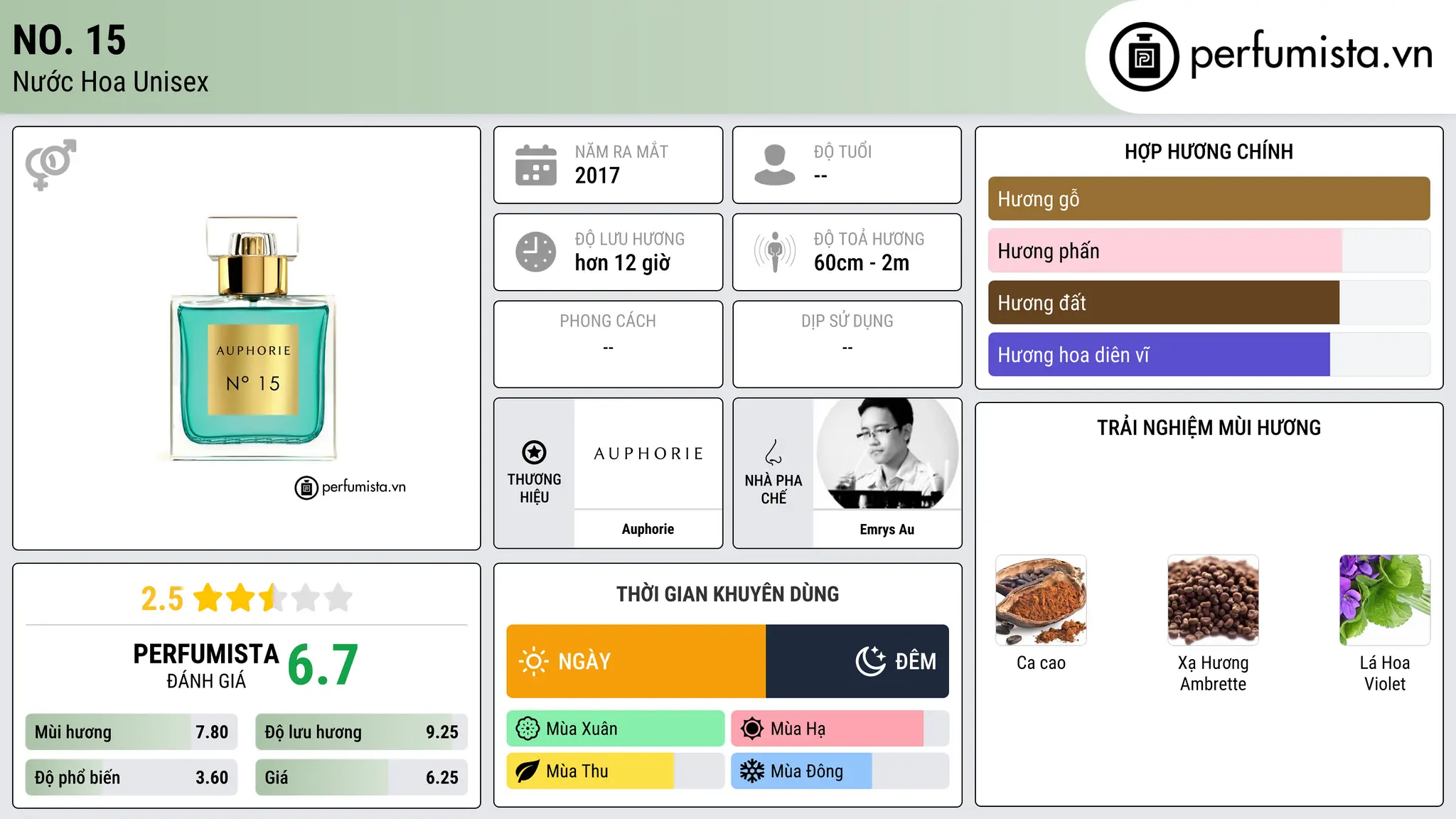Image resolution: width=1456 pixels, height=819 pixels.
Task: Click the 6.7 Perfumista score
Action: (x=323, y=665)
